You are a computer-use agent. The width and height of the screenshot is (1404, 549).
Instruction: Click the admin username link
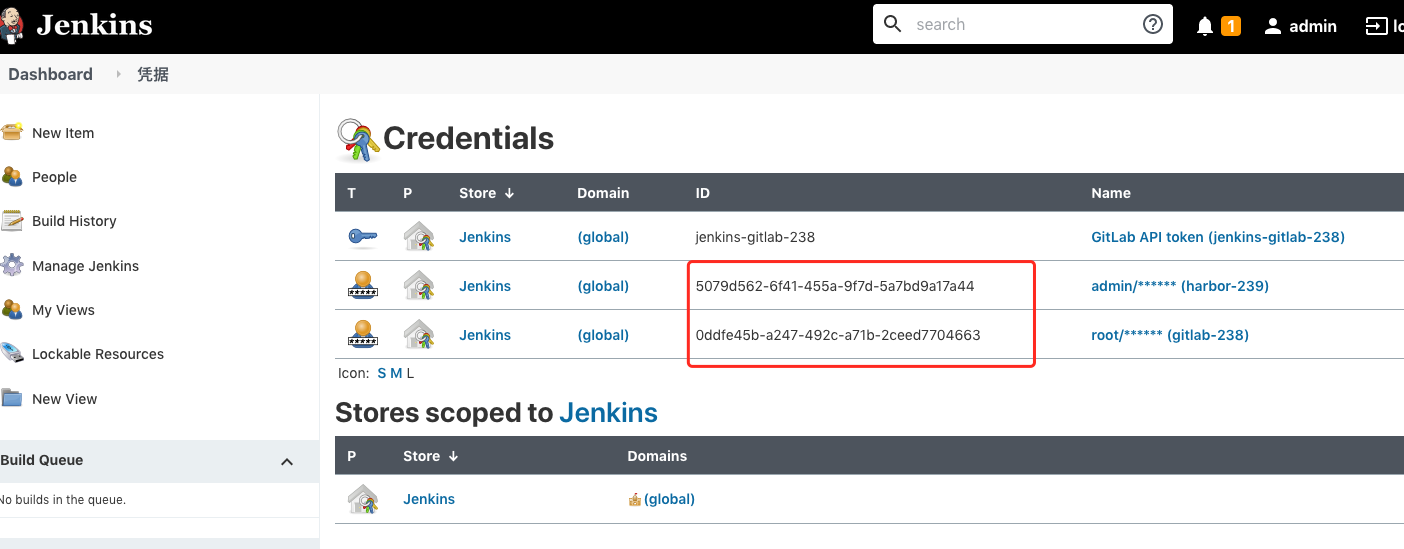pos(1313,27)
